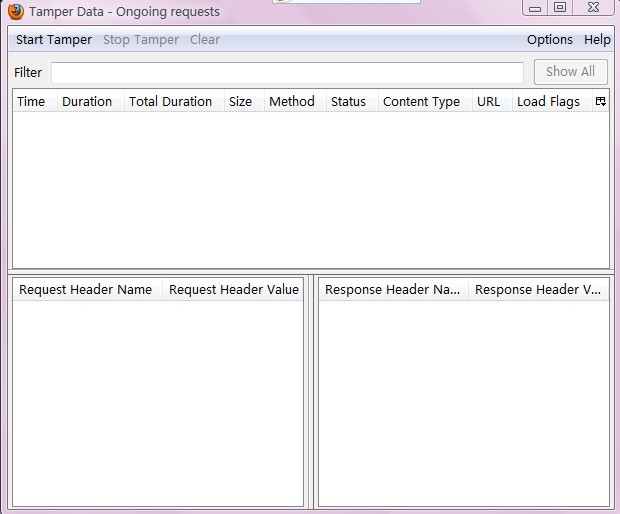
Task: Sort by Load Flags column header
Action: (553, 101)
